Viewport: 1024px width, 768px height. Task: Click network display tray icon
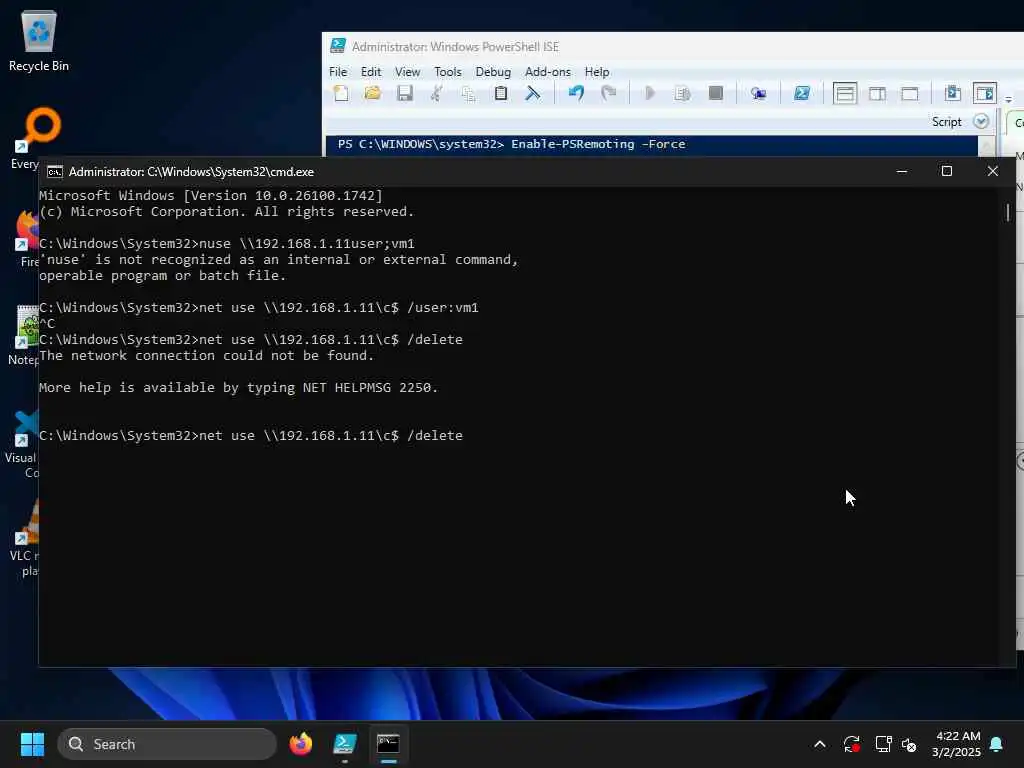point(883,744)
